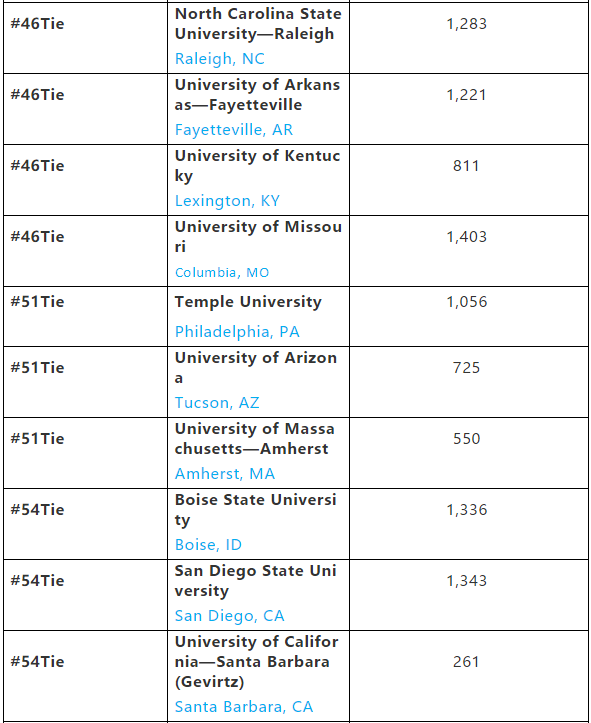
Task: Select the San Diego, CA link
Action: [x=230, y=616]
